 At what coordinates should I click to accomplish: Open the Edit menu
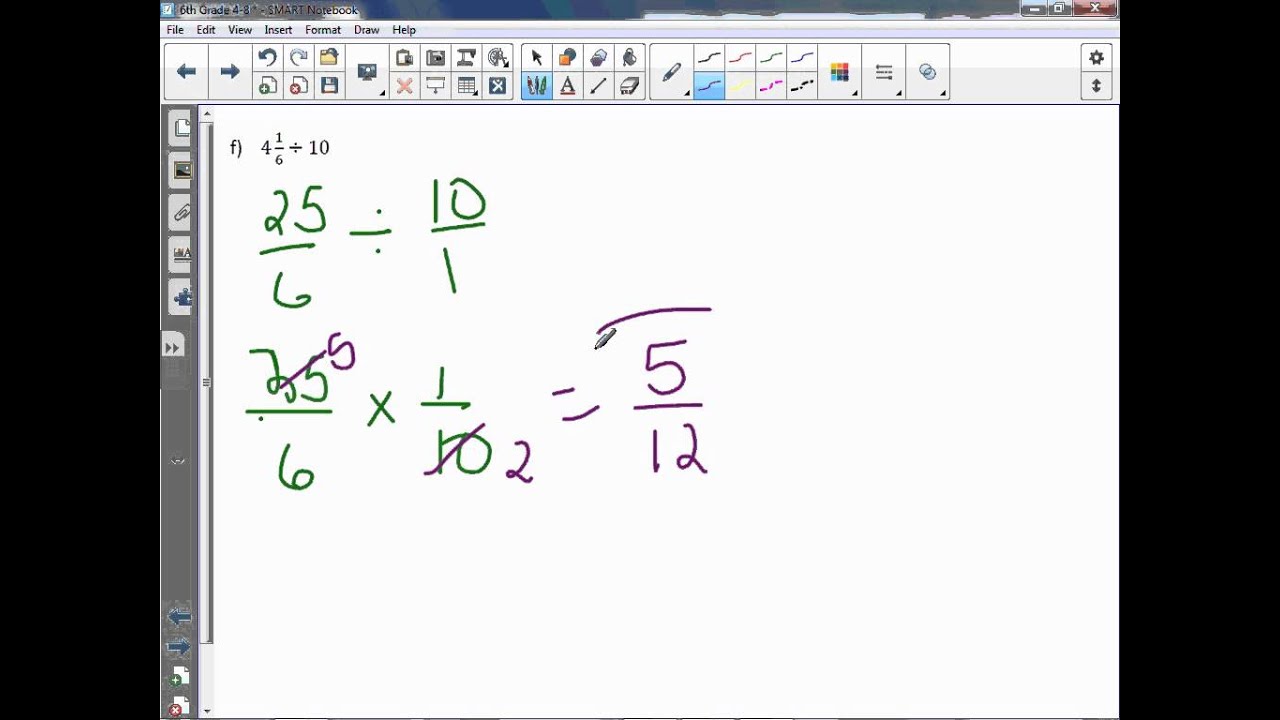click(x=206, y=30)
